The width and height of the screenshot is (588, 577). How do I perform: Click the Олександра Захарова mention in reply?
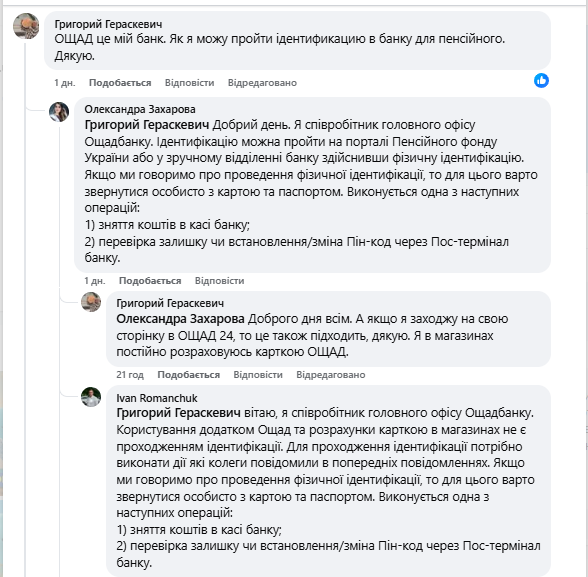(180, 319)
